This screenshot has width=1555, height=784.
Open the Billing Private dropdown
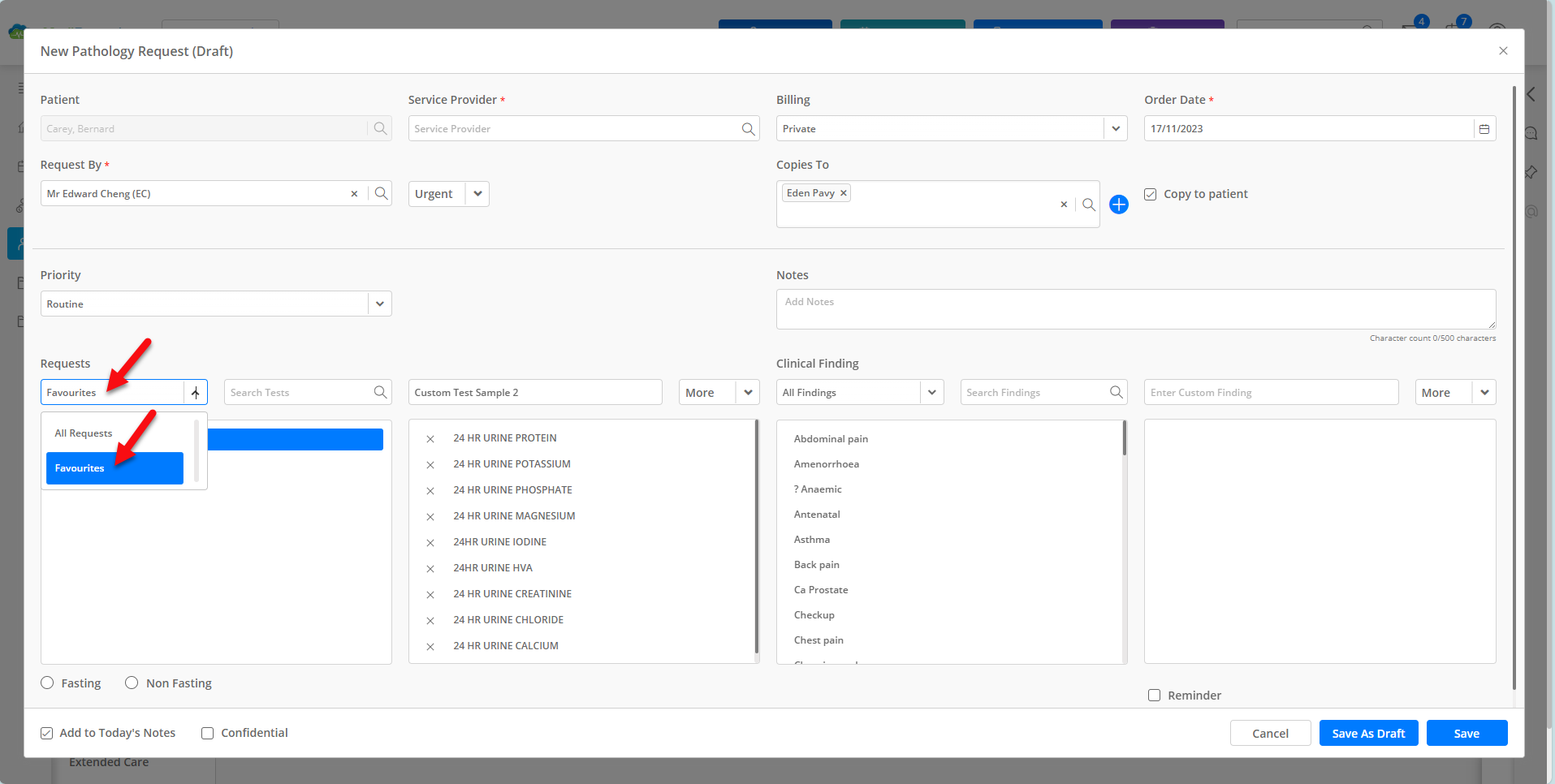click(1116, 128)
